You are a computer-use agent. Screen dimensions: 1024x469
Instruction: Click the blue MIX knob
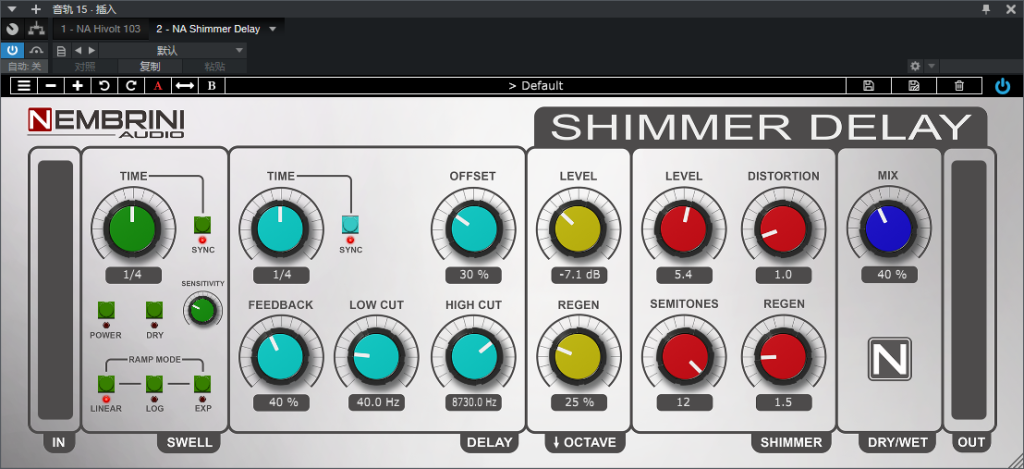(889, 230)
